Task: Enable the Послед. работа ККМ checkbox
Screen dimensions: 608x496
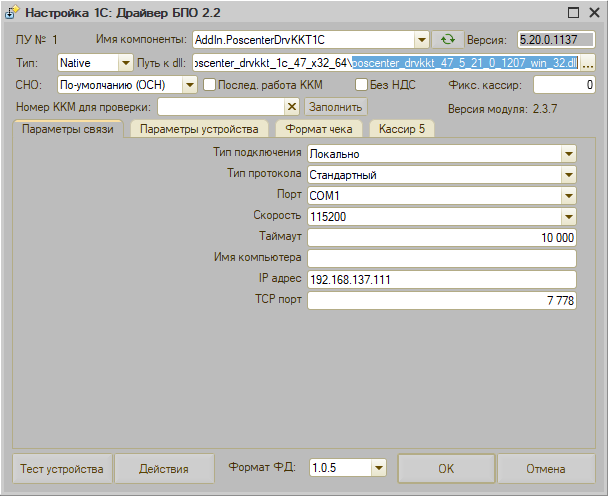Action: (x=210, y=85)
